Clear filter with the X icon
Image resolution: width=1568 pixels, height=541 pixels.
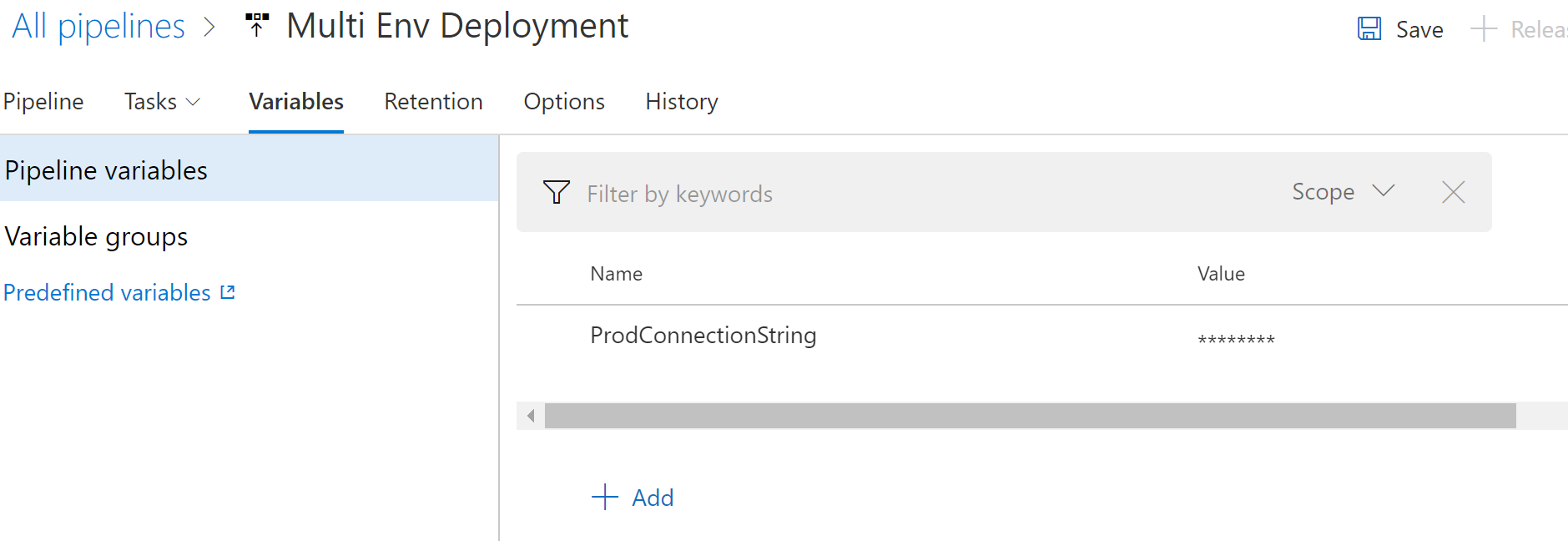click(x=1453, y=193)
